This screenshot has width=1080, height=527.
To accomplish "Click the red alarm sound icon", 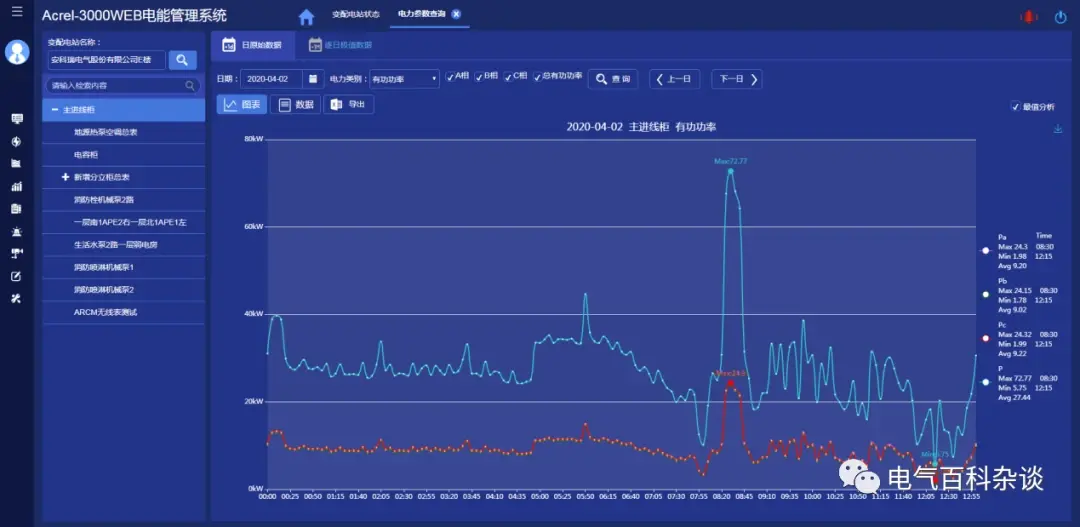I will pos(1028,17).
